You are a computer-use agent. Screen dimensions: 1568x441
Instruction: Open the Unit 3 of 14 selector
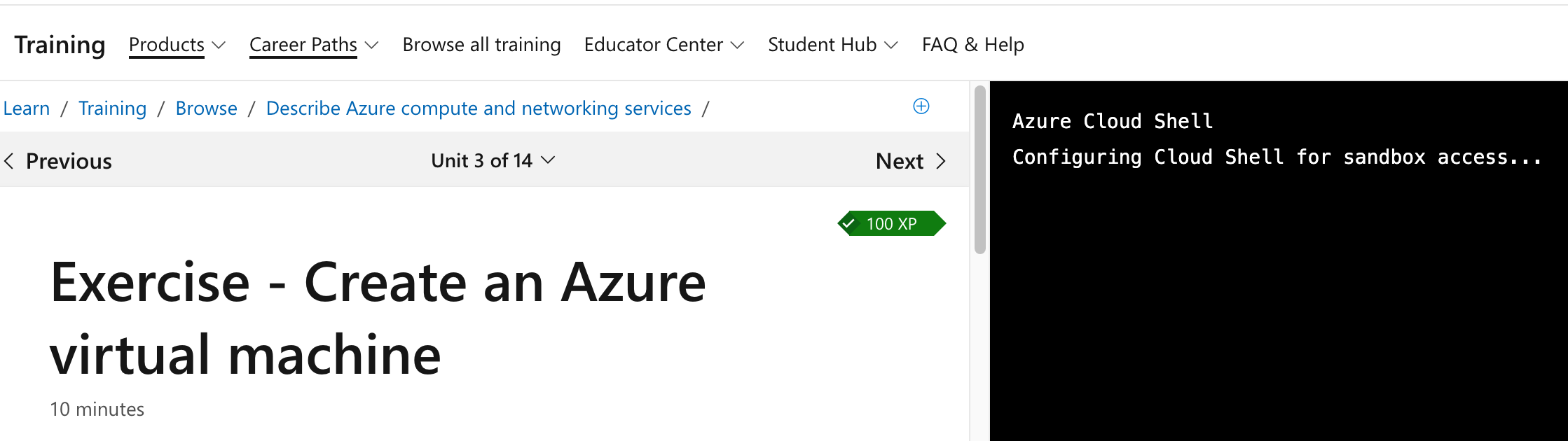pos(493,160)
